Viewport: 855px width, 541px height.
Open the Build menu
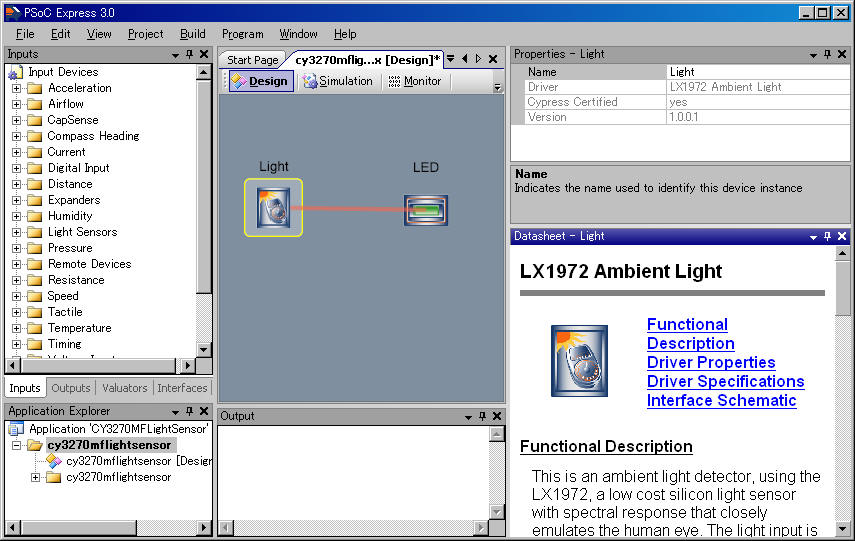click(x=192, y=34)
